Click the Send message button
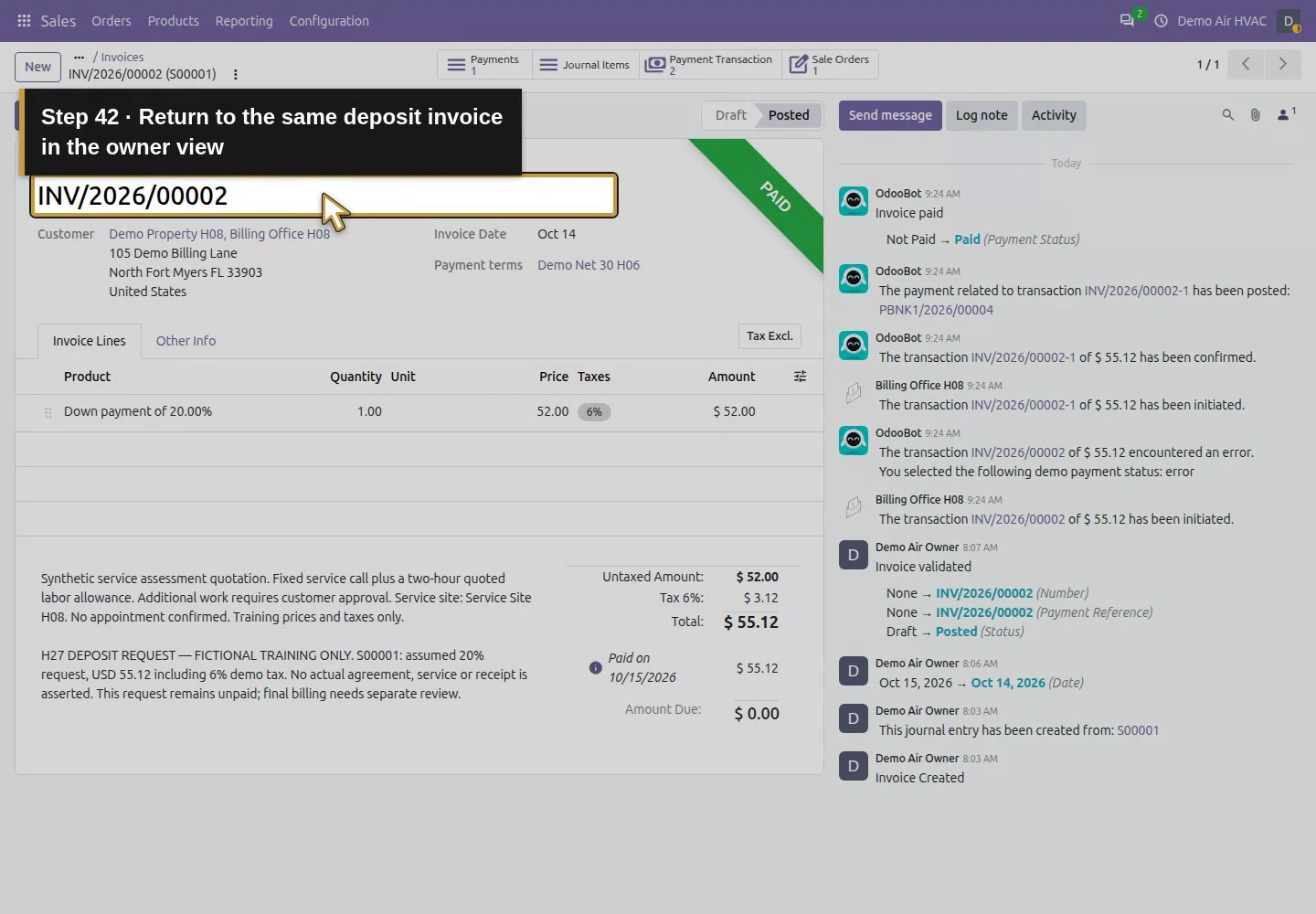 (890, 115)
